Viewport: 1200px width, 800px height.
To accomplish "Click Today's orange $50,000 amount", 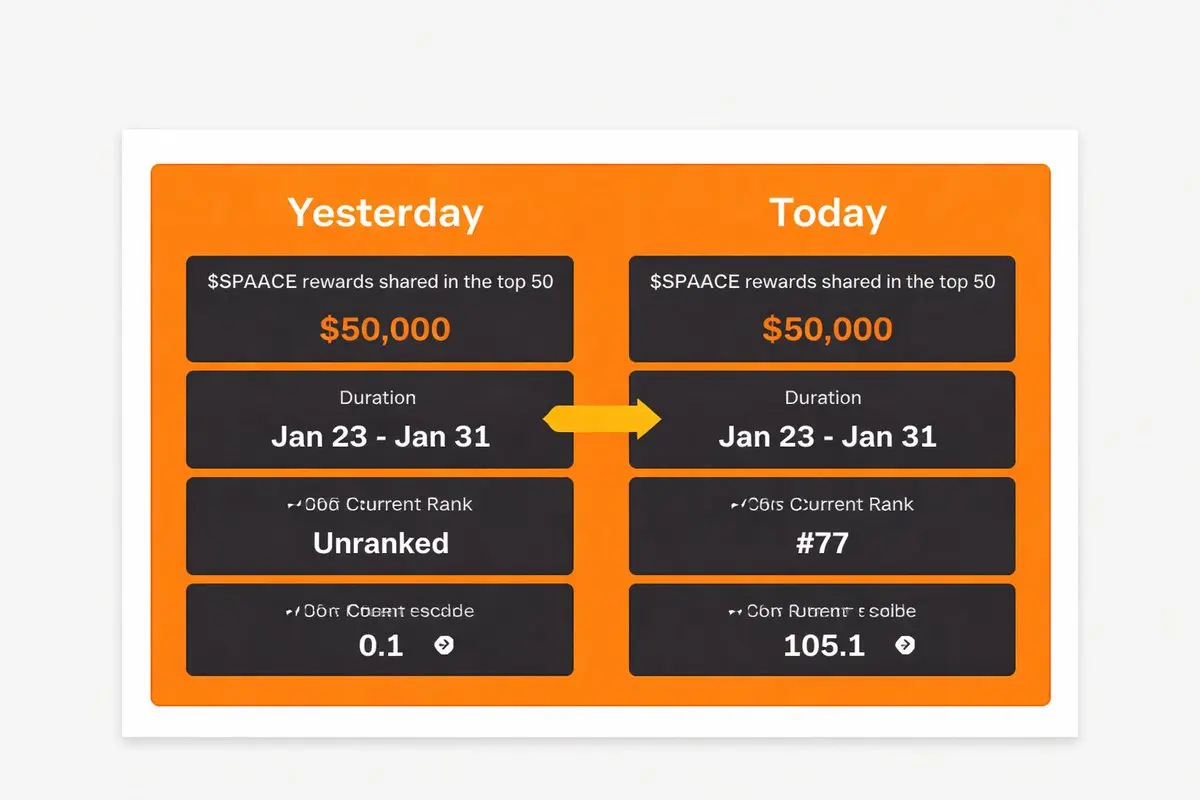I will (827, 329).
